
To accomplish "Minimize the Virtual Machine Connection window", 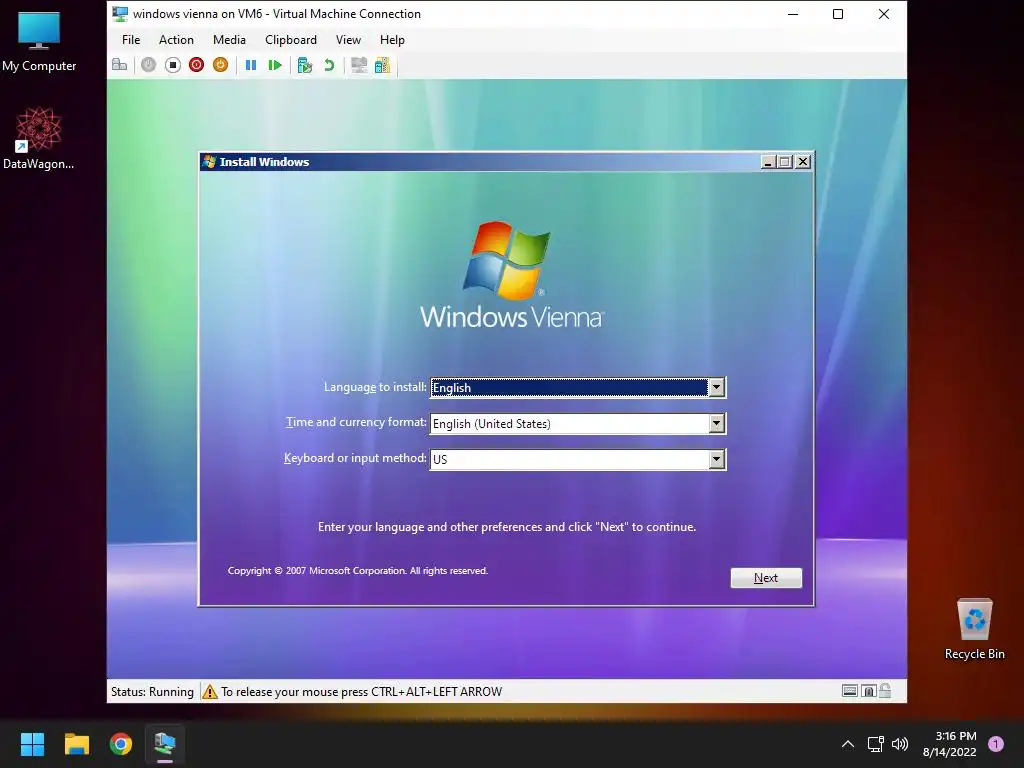I will coord(793,14).
